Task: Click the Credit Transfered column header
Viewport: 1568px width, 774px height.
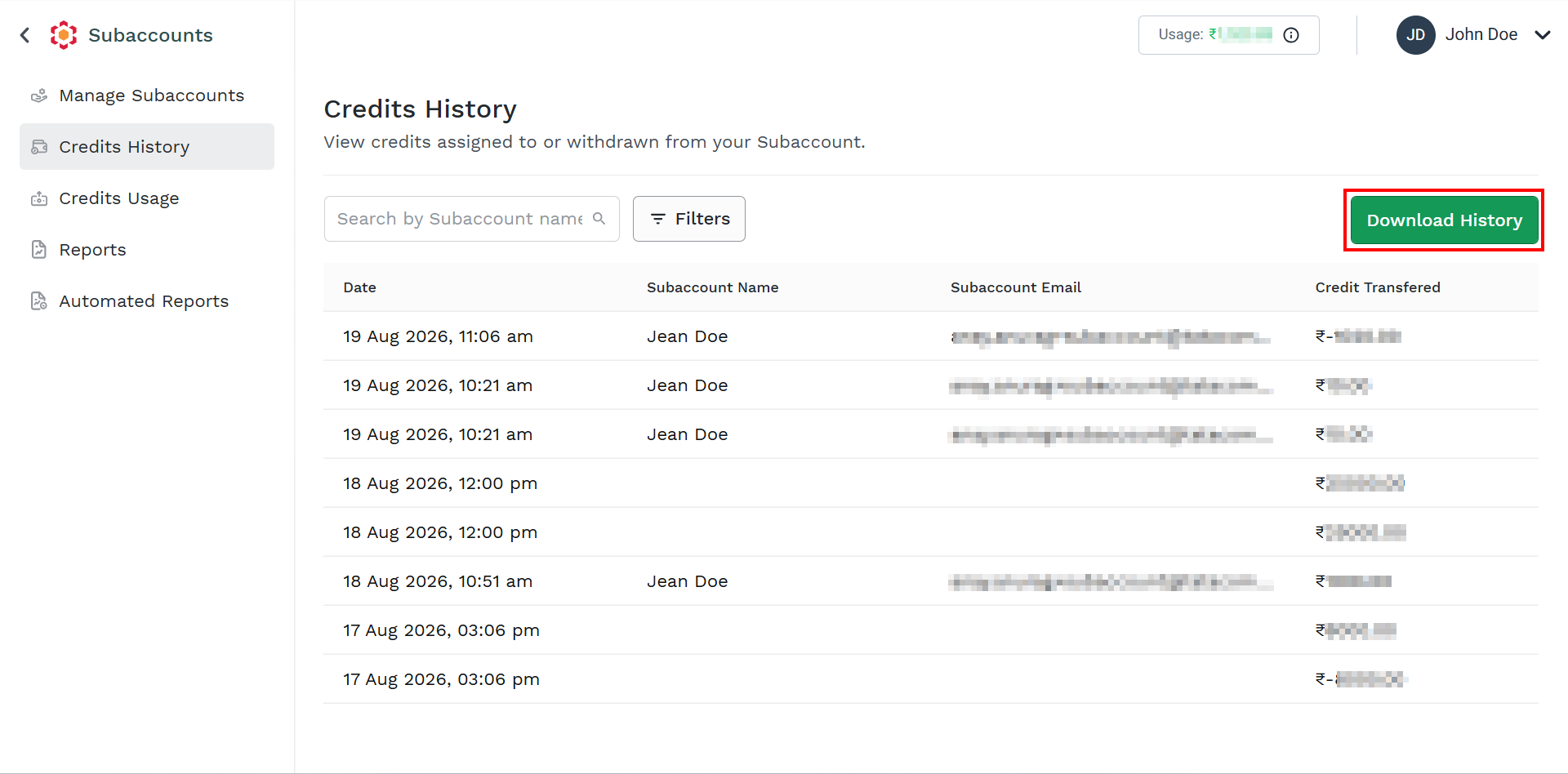Action: (1378, 287)
